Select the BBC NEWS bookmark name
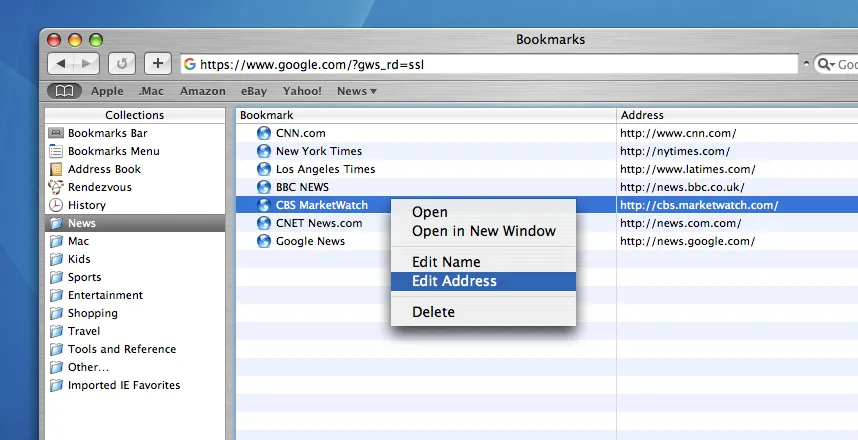The image size is (858, 440). point(302,187)
